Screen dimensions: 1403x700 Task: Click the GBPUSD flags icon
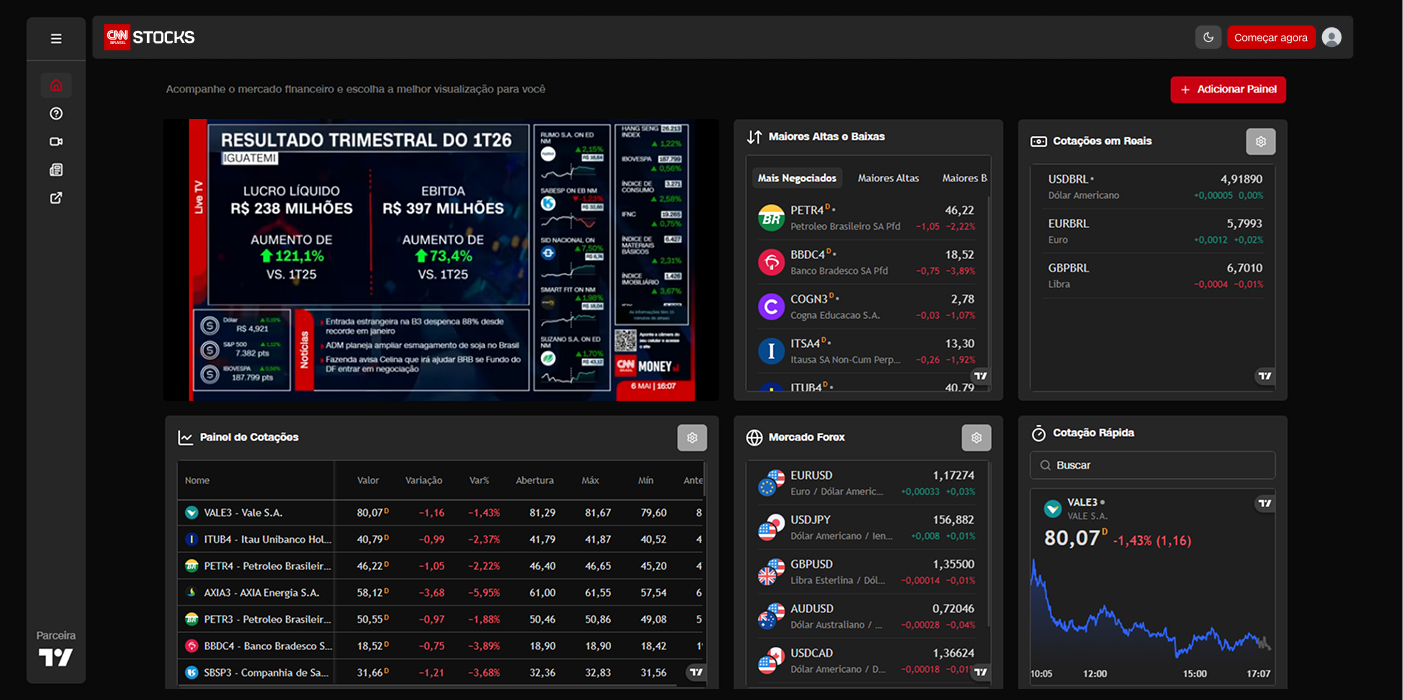point(771,571)
